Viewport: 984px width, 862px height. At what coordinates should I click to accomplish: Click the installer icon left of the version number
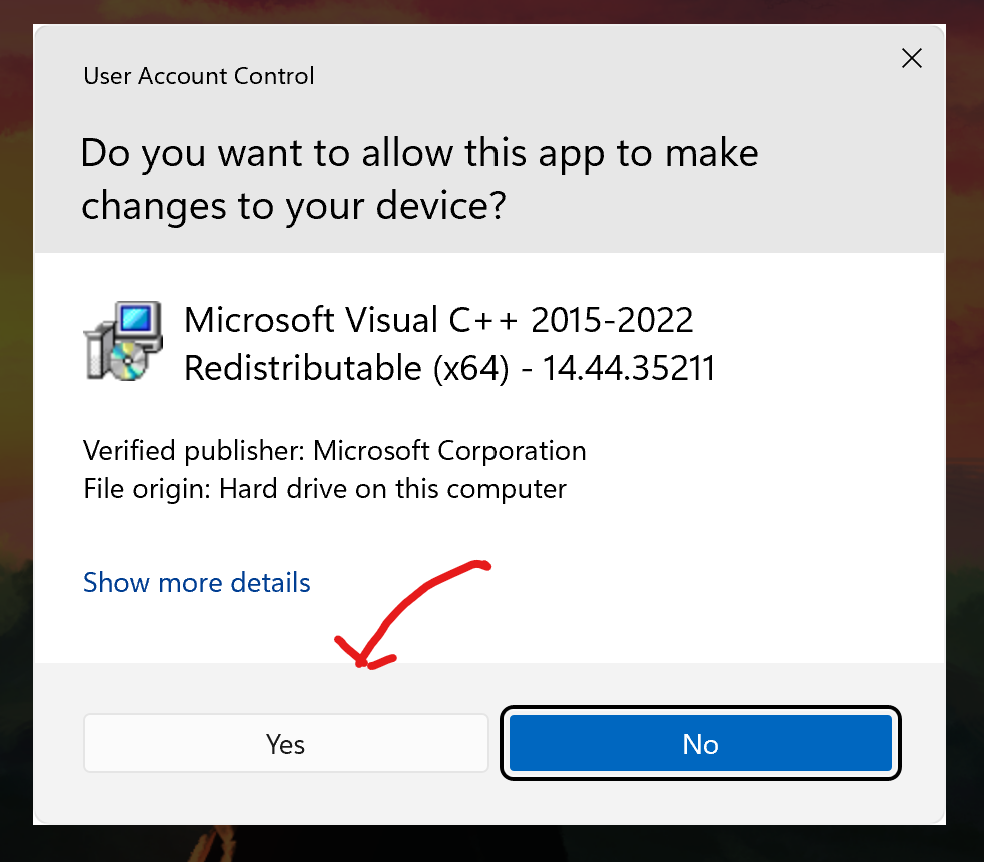[x=122, y=340]
